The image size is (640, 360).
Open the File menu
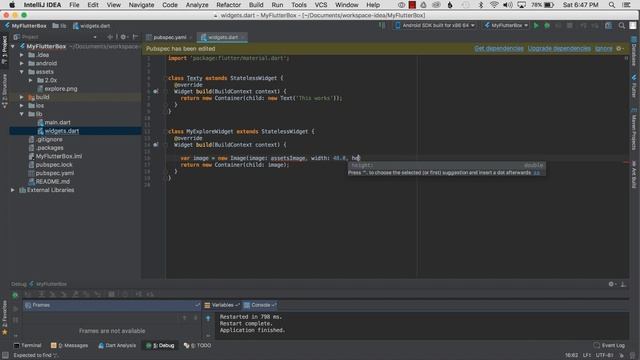pyautogui.click(x=74, y=5)
